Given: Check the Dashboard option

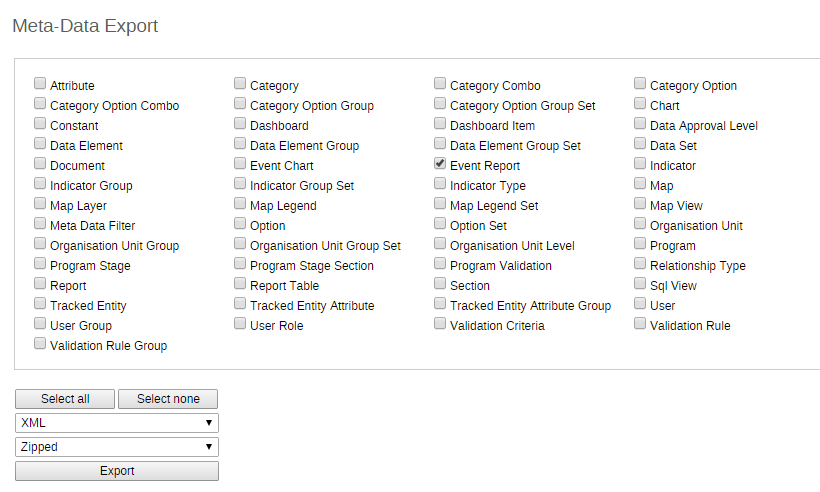Looking at the screenshot, I should 240,124.
